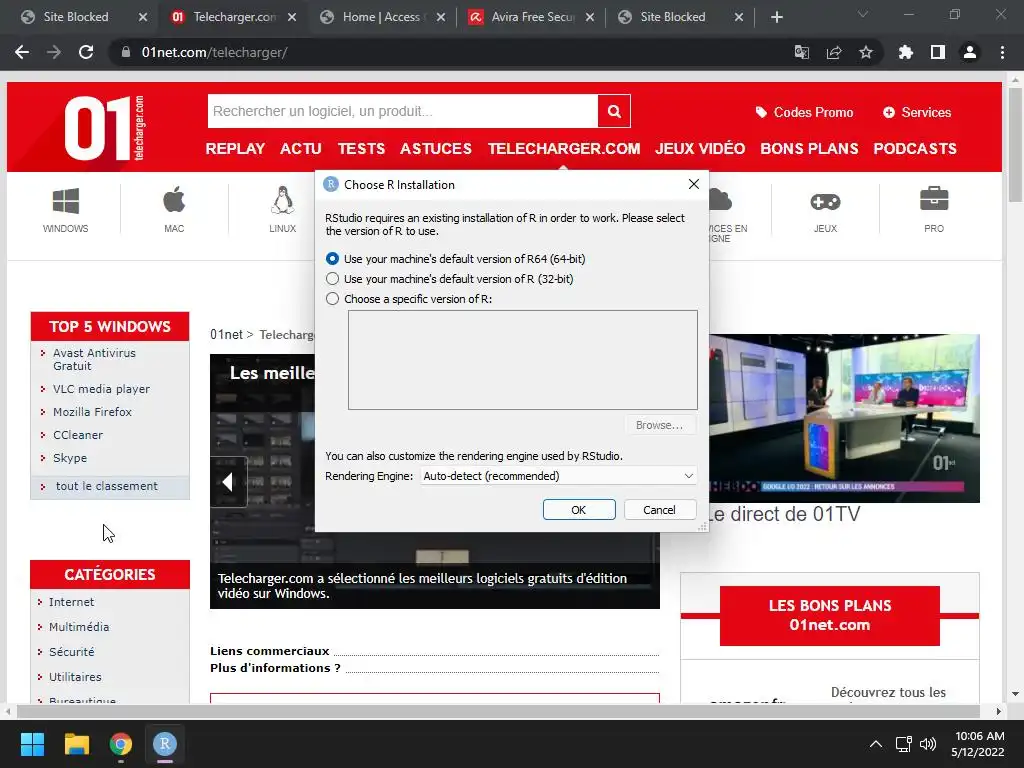Bookmark this page with star icon
Image resolution: width=1024 pixels, height=768 pixels.
[866, 52]
